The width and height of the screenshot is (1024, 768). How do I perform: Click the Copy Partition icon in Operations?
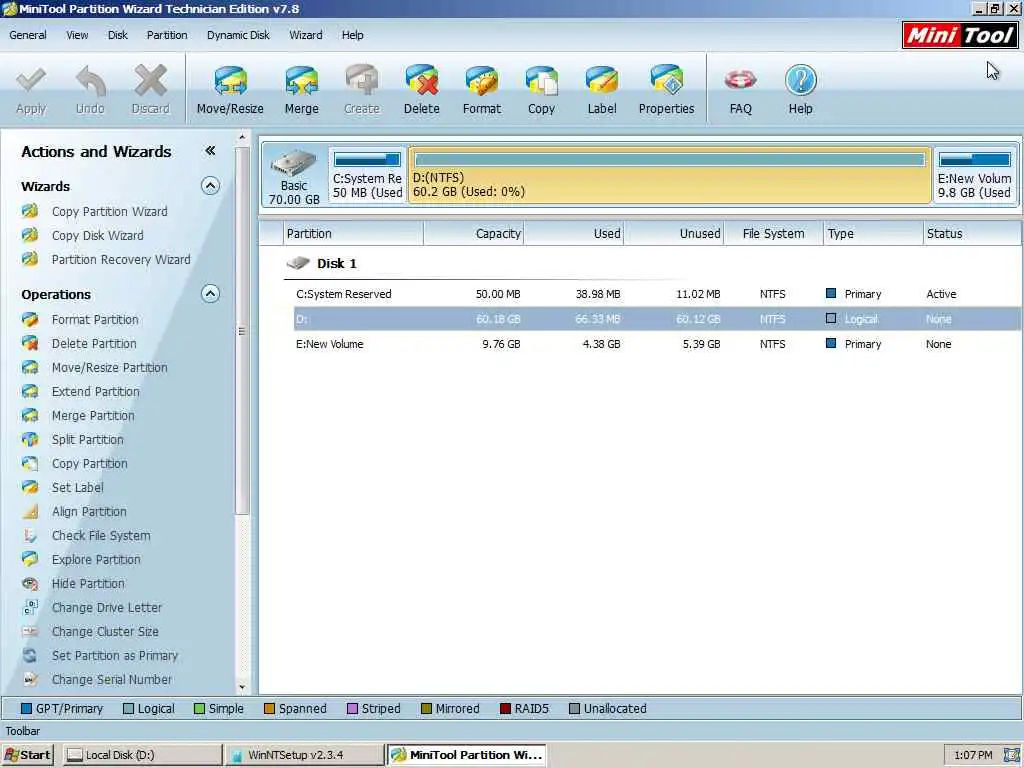[x=30, y=464]
